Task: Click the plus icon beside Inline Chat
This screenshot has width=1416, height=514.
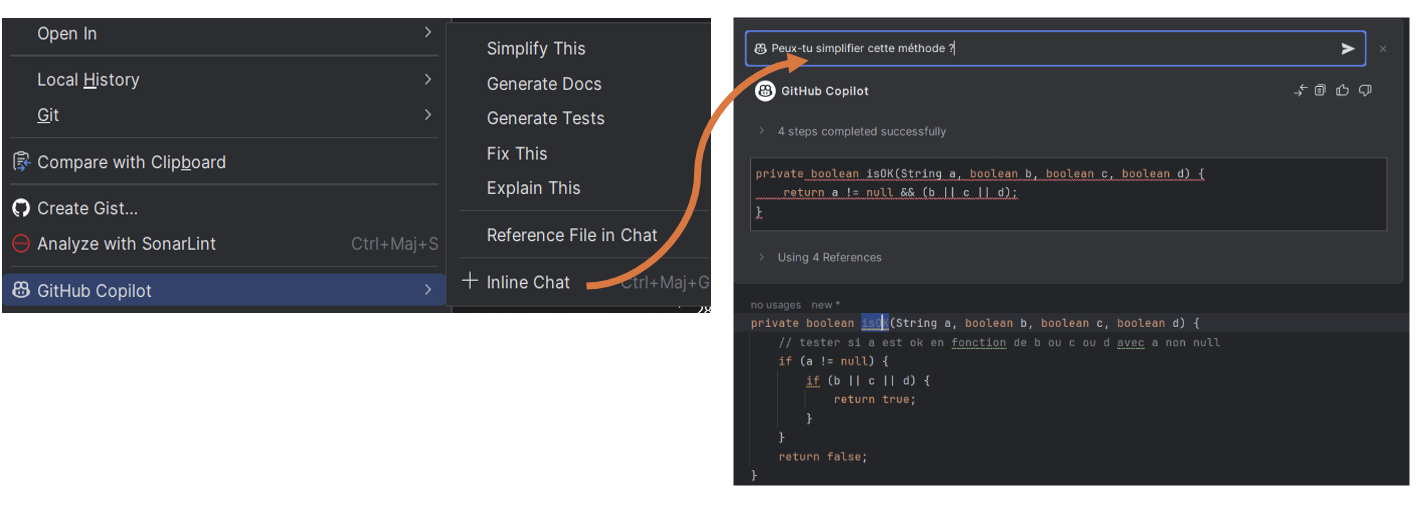Action: pyautogui.click(x=470, y=282)
